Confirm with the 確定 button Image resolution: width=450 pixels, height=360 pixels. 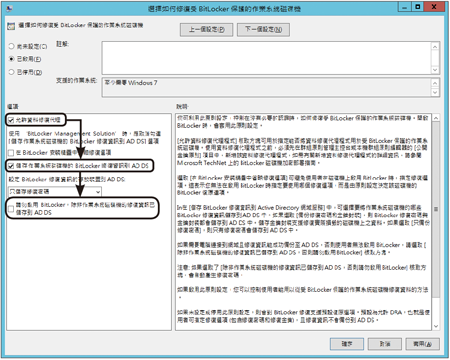[347, 344]
